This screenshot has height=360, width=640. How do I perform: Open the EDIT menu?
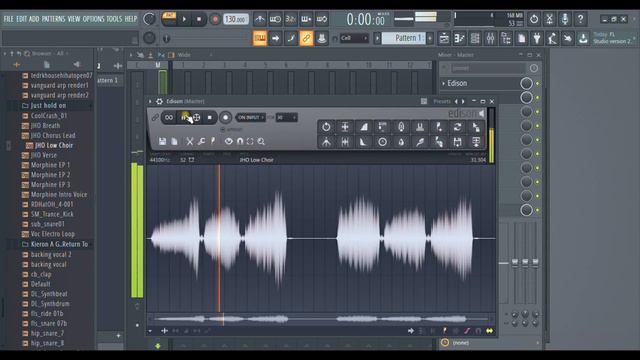tap(22, 19)
